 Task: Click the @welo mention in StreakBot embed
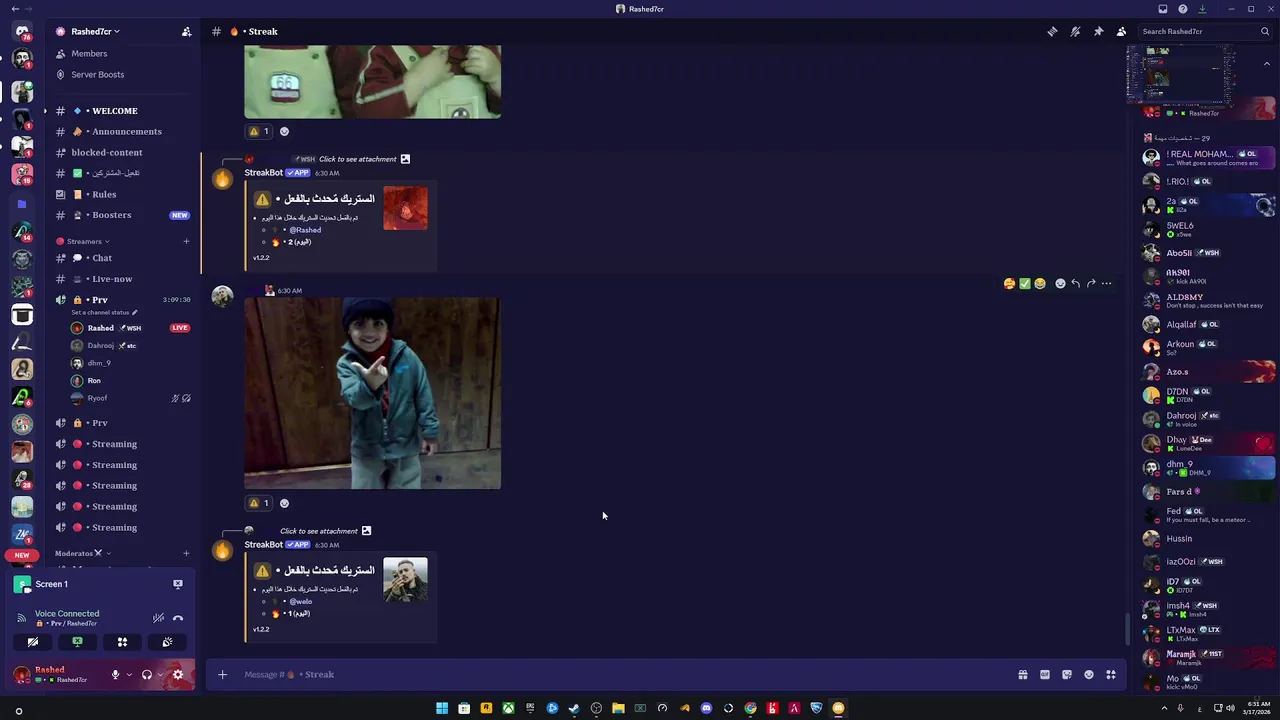tap(301, 602)
